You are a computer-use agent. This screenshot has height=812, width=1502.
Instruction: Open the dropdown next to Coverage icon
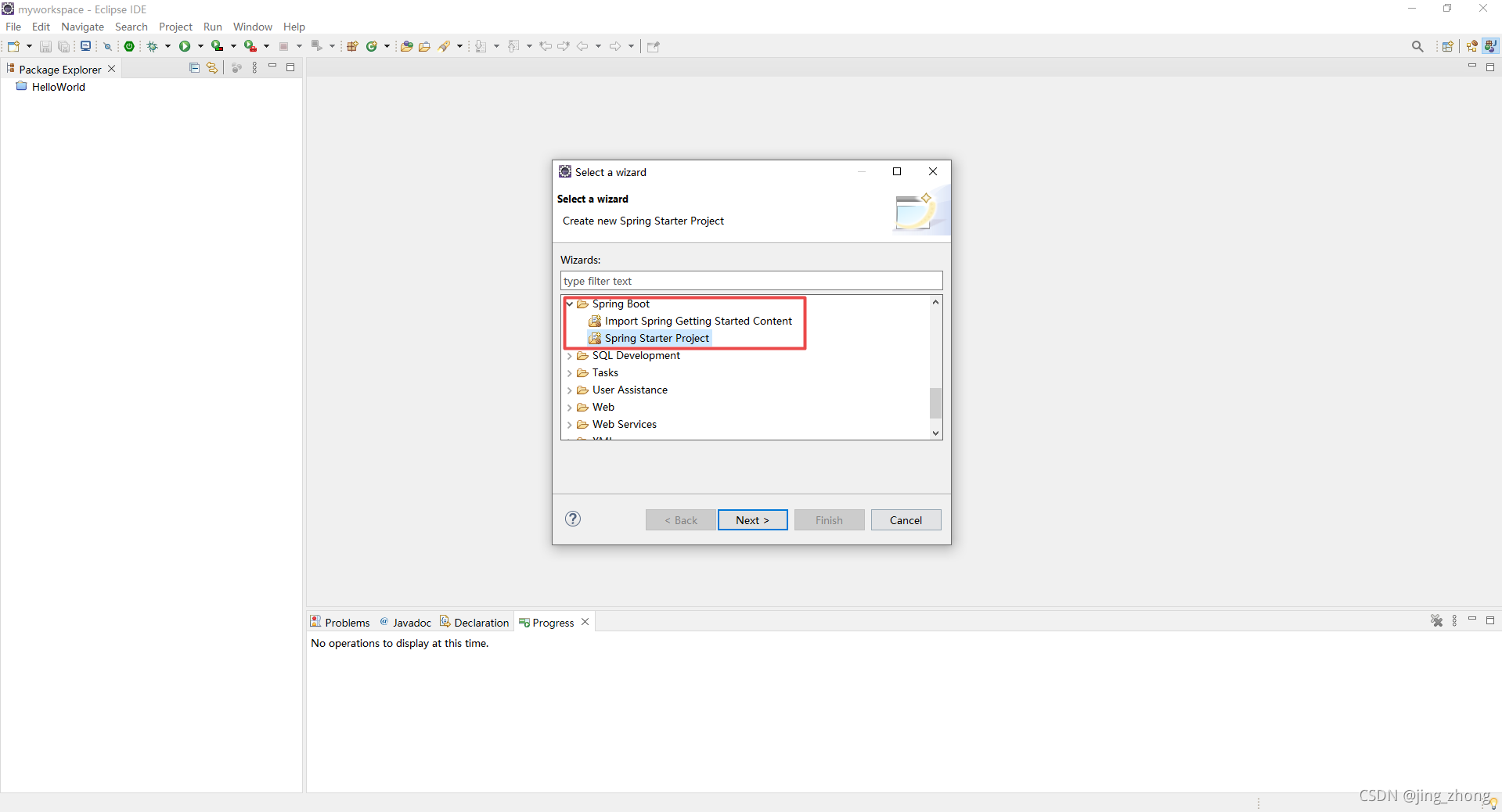pos(233,46)
